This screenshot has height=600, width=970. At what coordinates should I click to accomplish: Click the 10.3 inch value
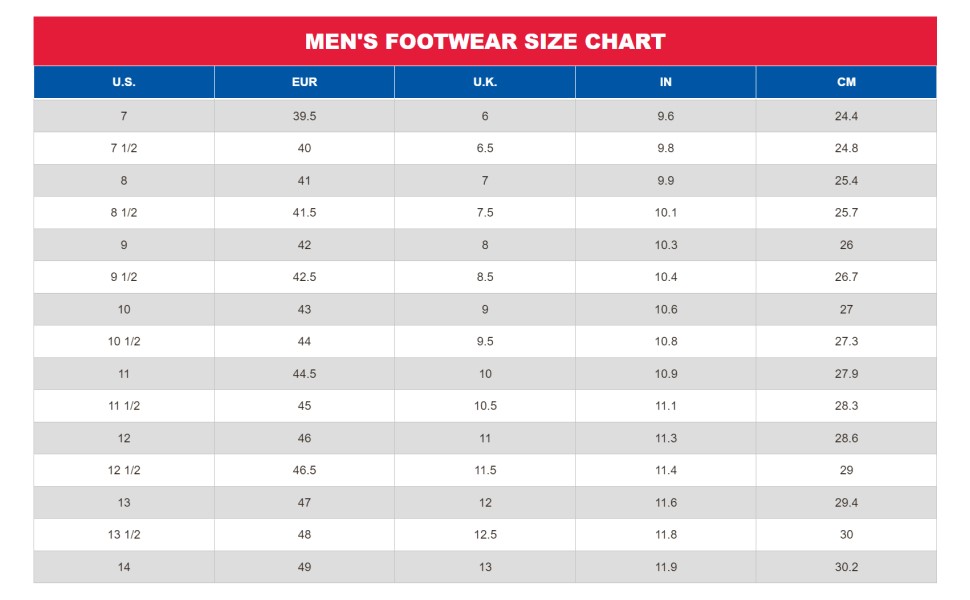pos(666,245)
